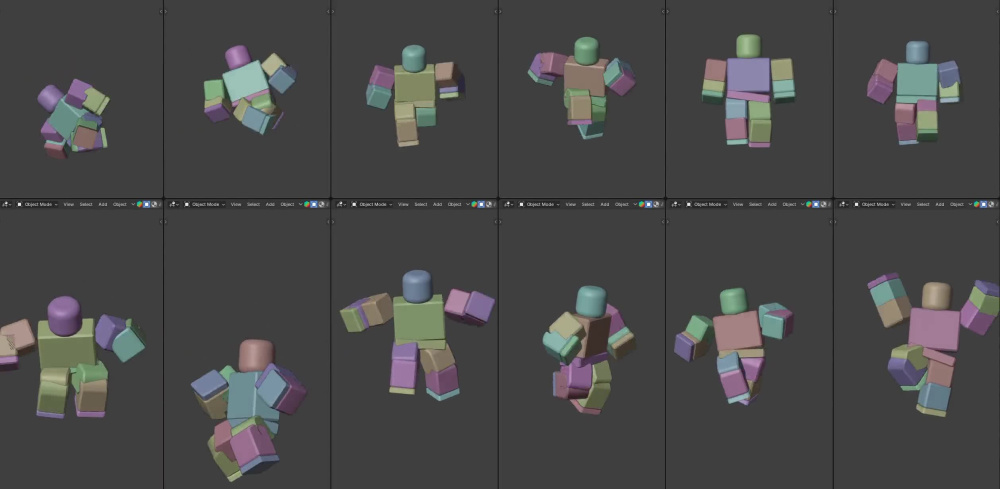1000x489 pixels.
Task: Open editor type icon in first viewport header
Action: tap(6, 204)
